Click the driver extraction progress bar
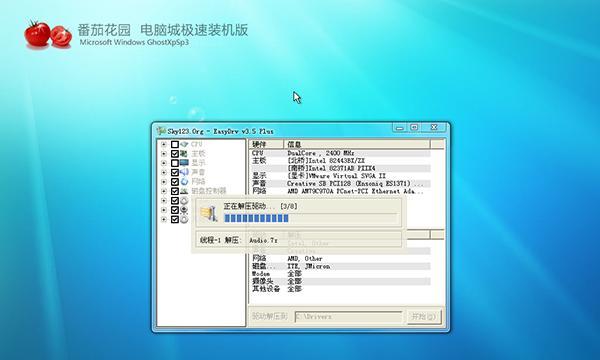600x360 pixels. pos(311,218)
